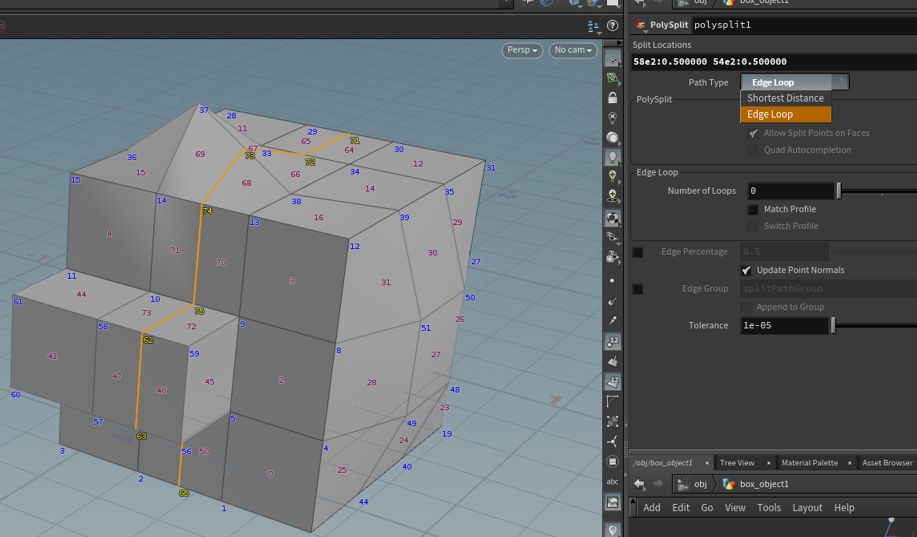Viewport: 917px width, 537px height.
Task: Click the Tolerance value input field
Action: (x=784, y=326)
